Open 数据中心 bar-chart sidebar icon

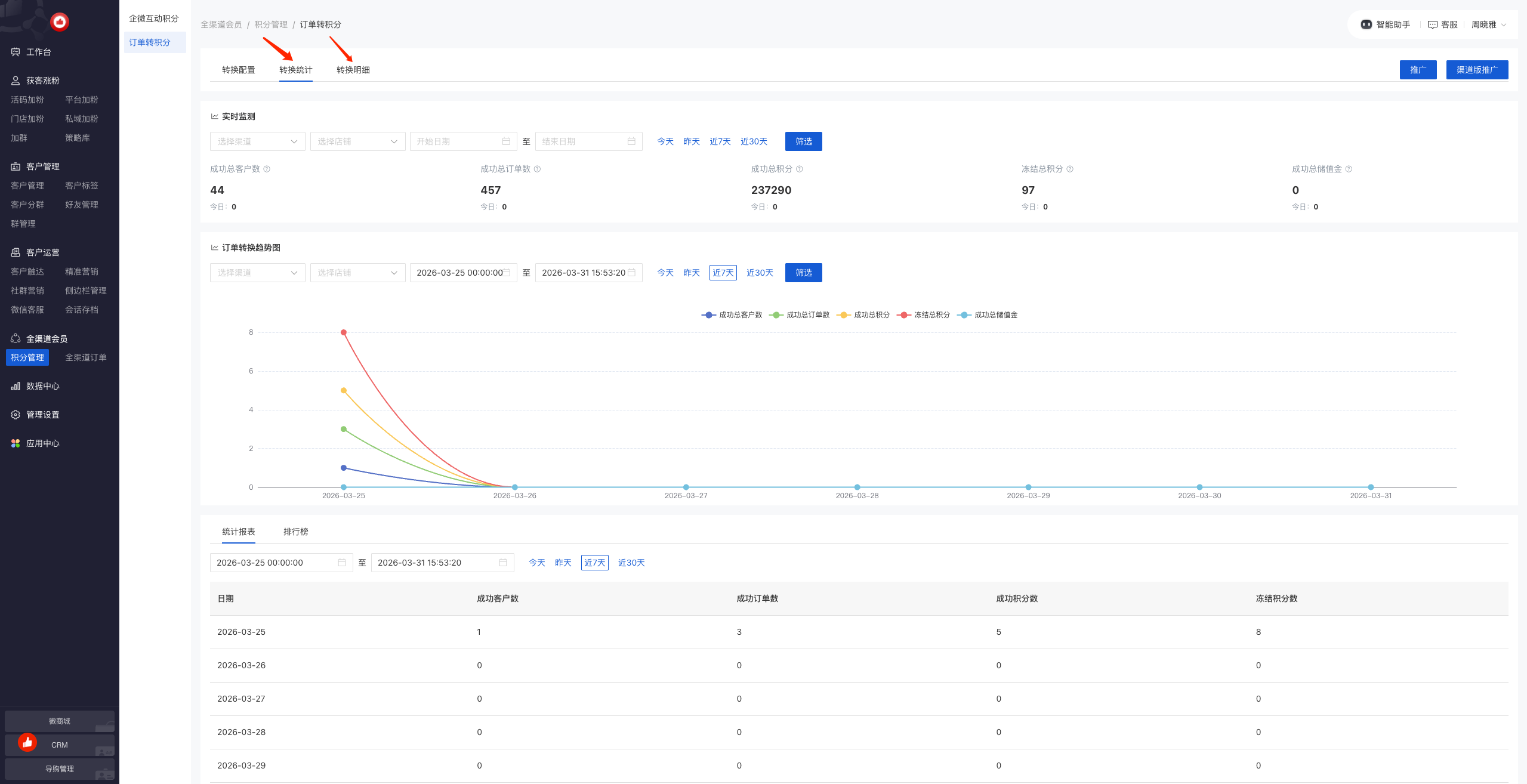[16, 386]
